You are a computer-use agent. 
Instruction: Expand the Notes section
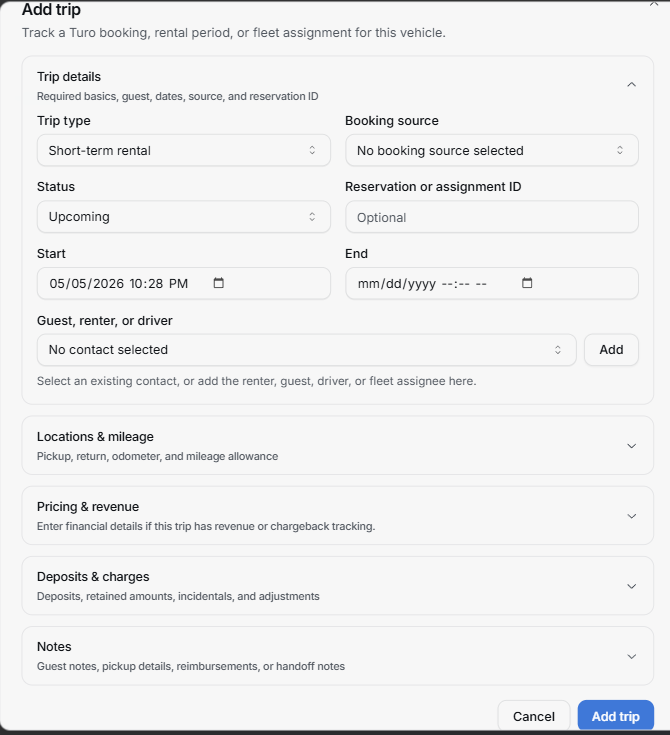[x=632, y=656]
